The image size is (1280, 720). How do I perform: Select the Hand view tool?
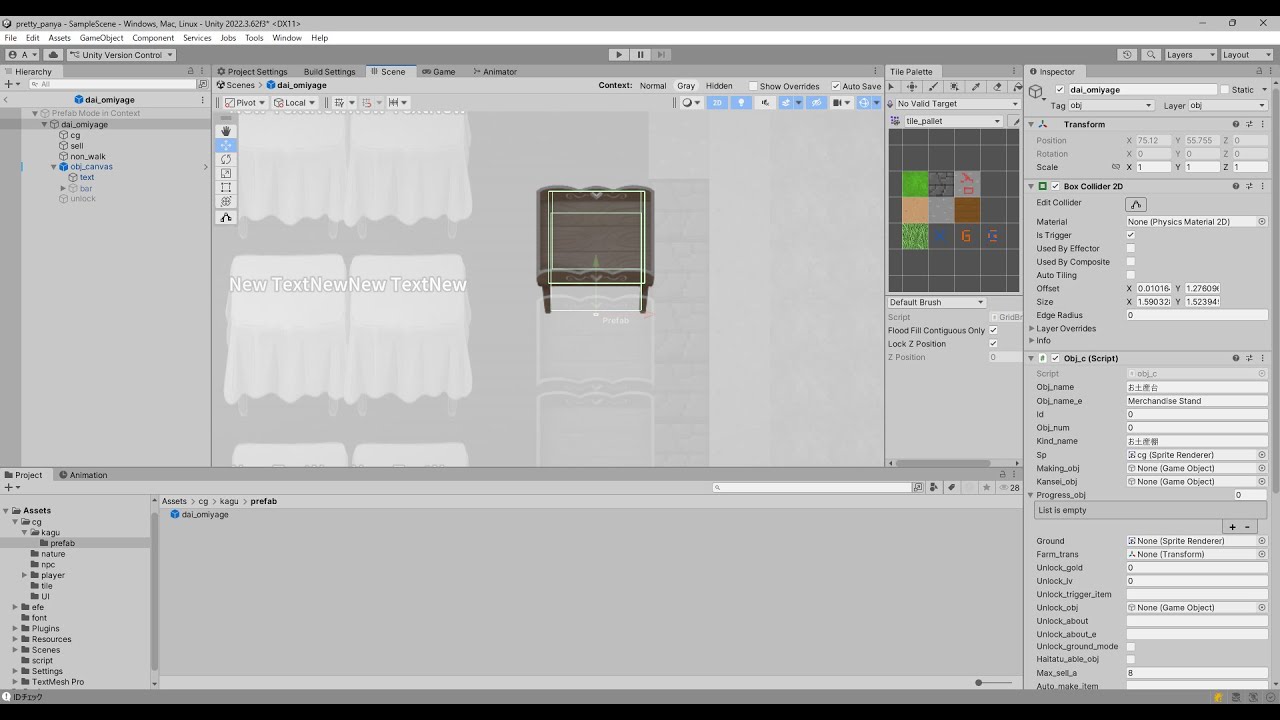point(226,130)
